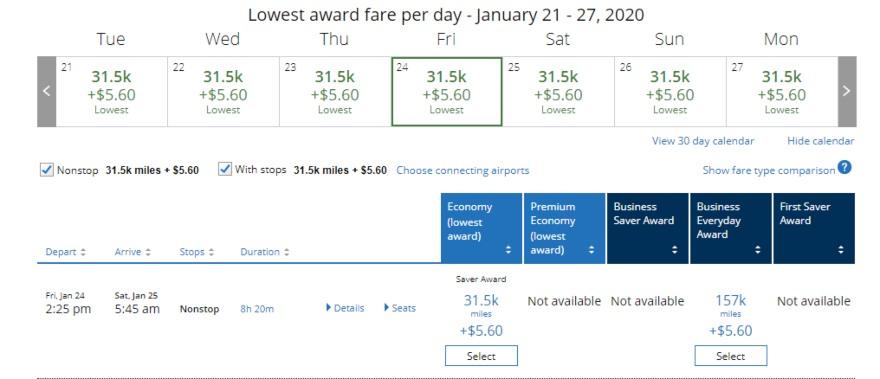The width and height of the screenshot is (880, 379).
Task: Sort by First Saver Award column arrows
Action: (x=841, y=250)
